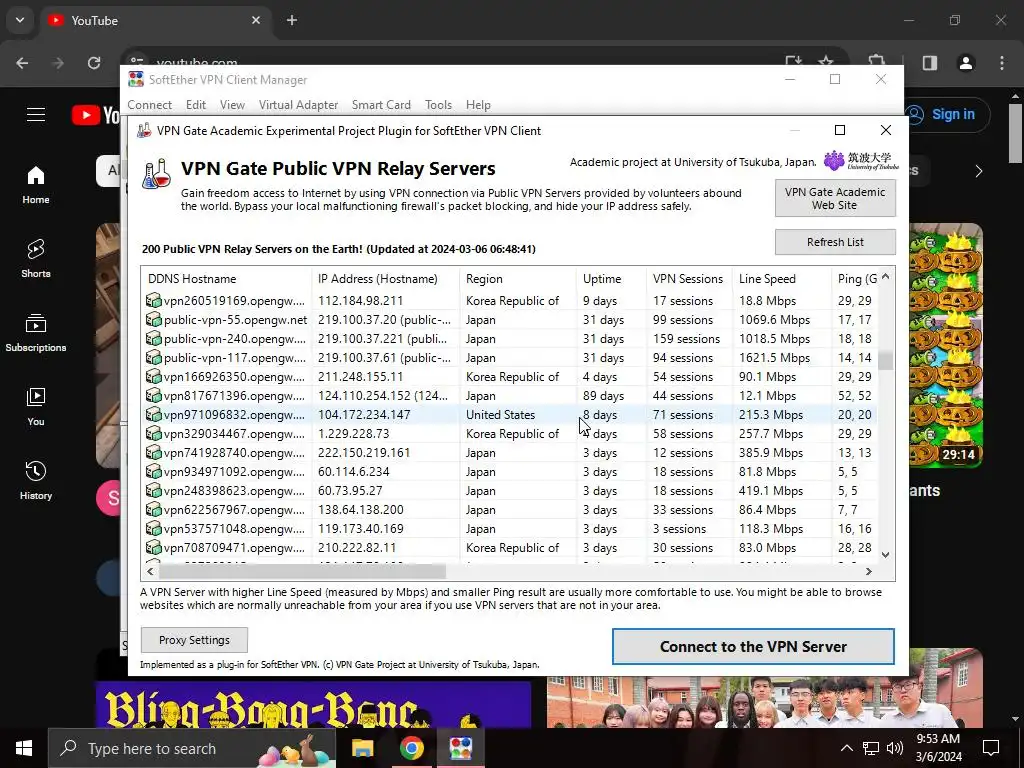Open YouTube hamburger guide menu
Screen dimensions: 1024x768
point(36,115)
